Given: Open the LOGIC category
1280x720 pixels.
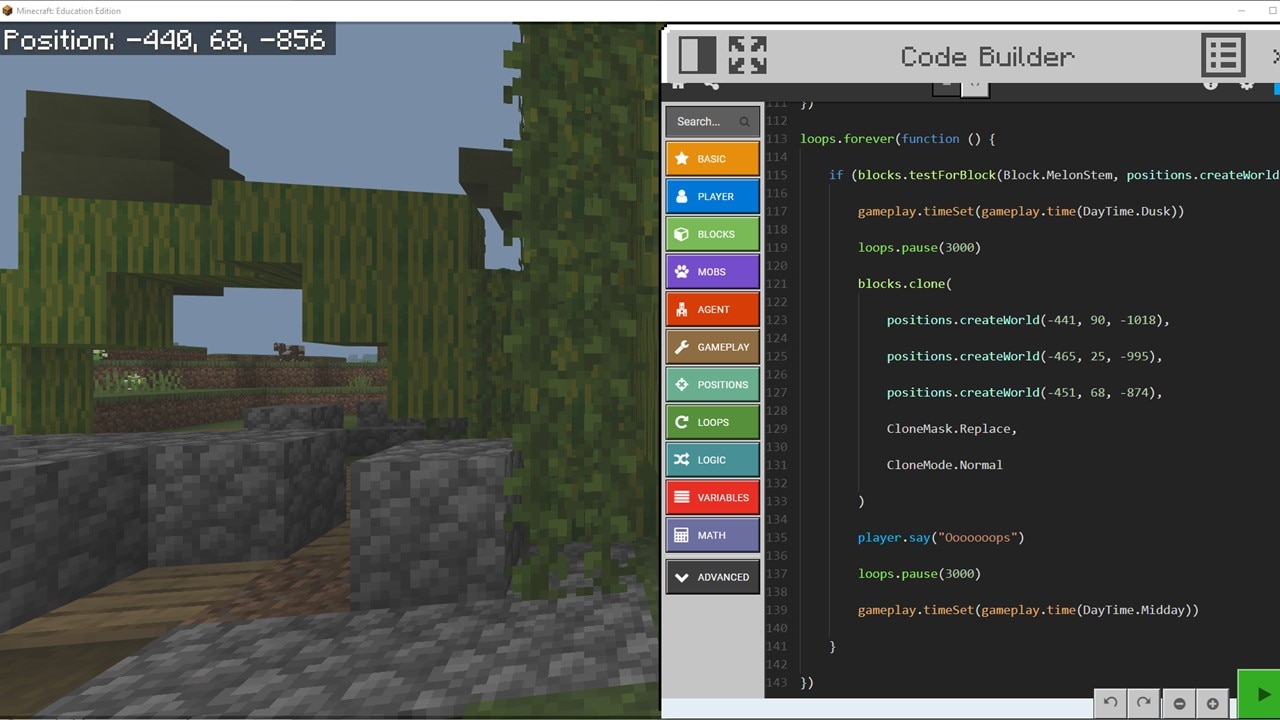Looking at the screenshot, I should pyautogui.click(x=712, y=460).
